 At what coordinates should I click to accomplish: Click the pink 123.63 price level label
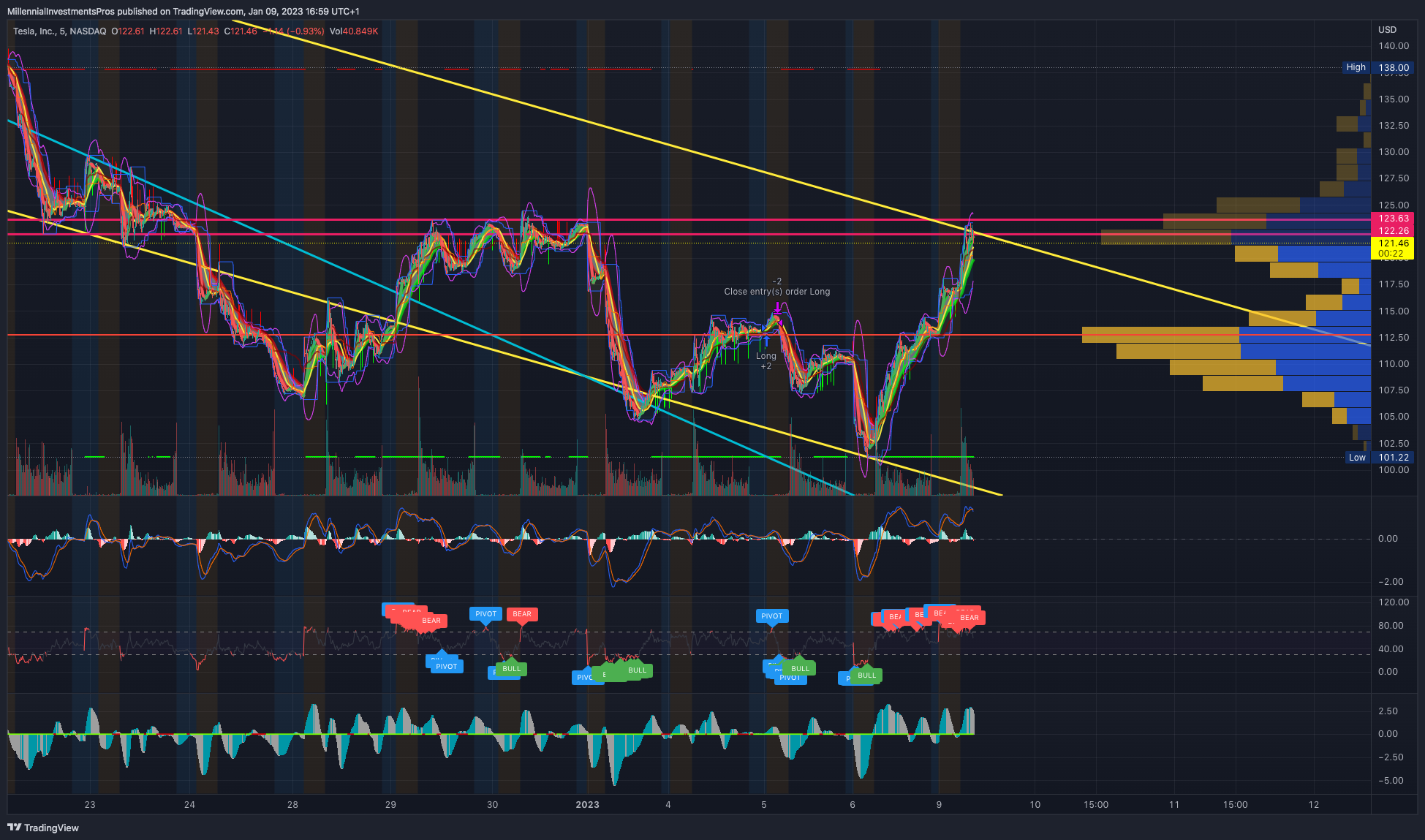tap(1393, 219)
